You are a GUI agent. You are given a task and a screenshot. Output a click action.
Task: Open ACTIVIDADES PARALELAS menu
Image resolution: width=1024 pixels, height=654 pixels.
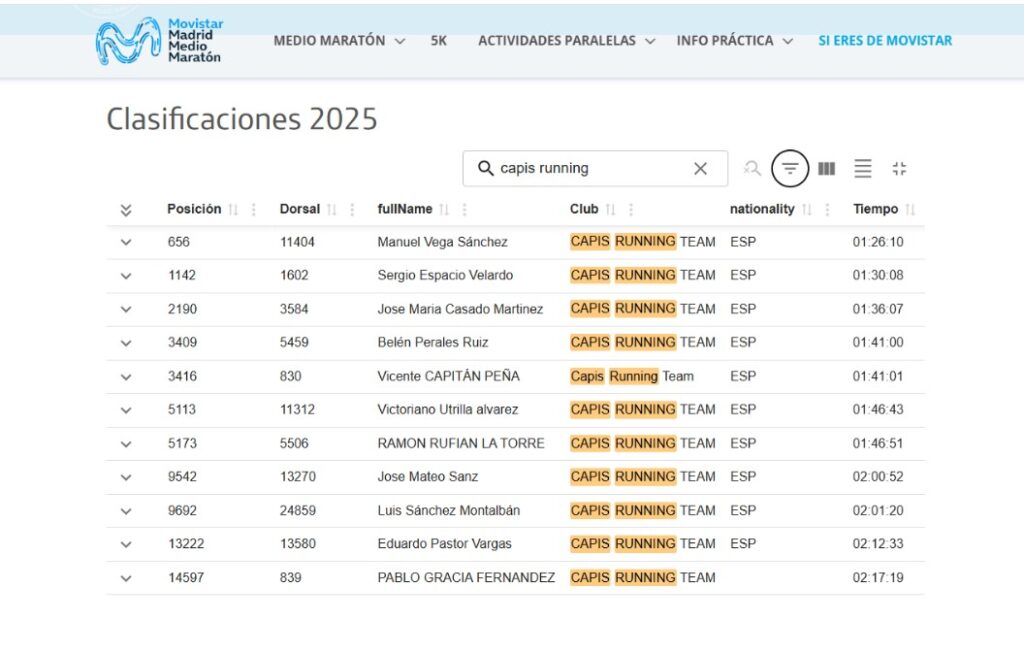(566, 41)
